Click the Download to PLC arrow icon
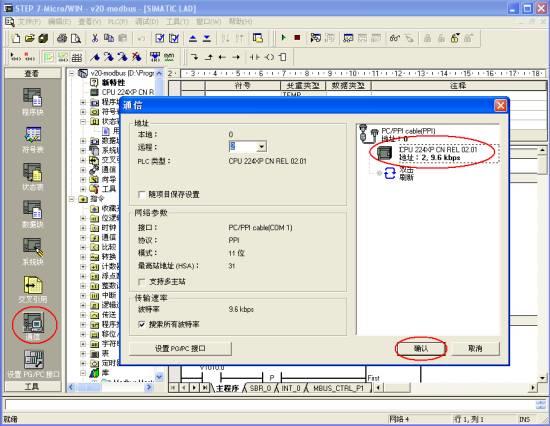This screenshot has width=550, height=426. (207, 38)
